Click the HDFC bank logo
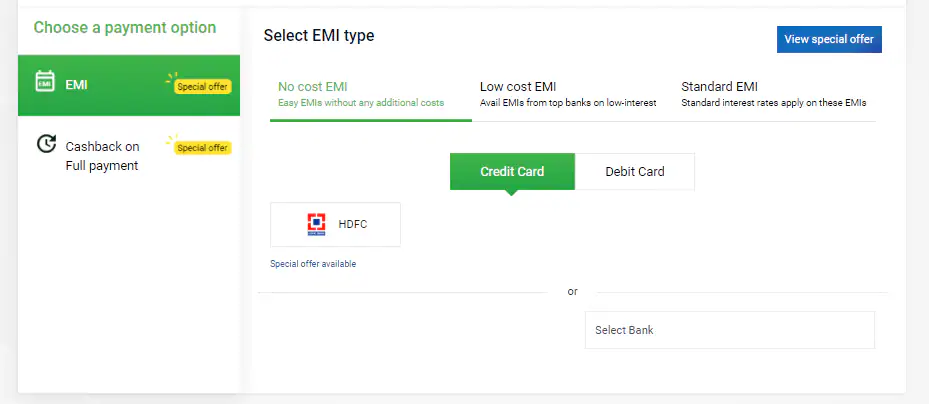 (316, 225)
